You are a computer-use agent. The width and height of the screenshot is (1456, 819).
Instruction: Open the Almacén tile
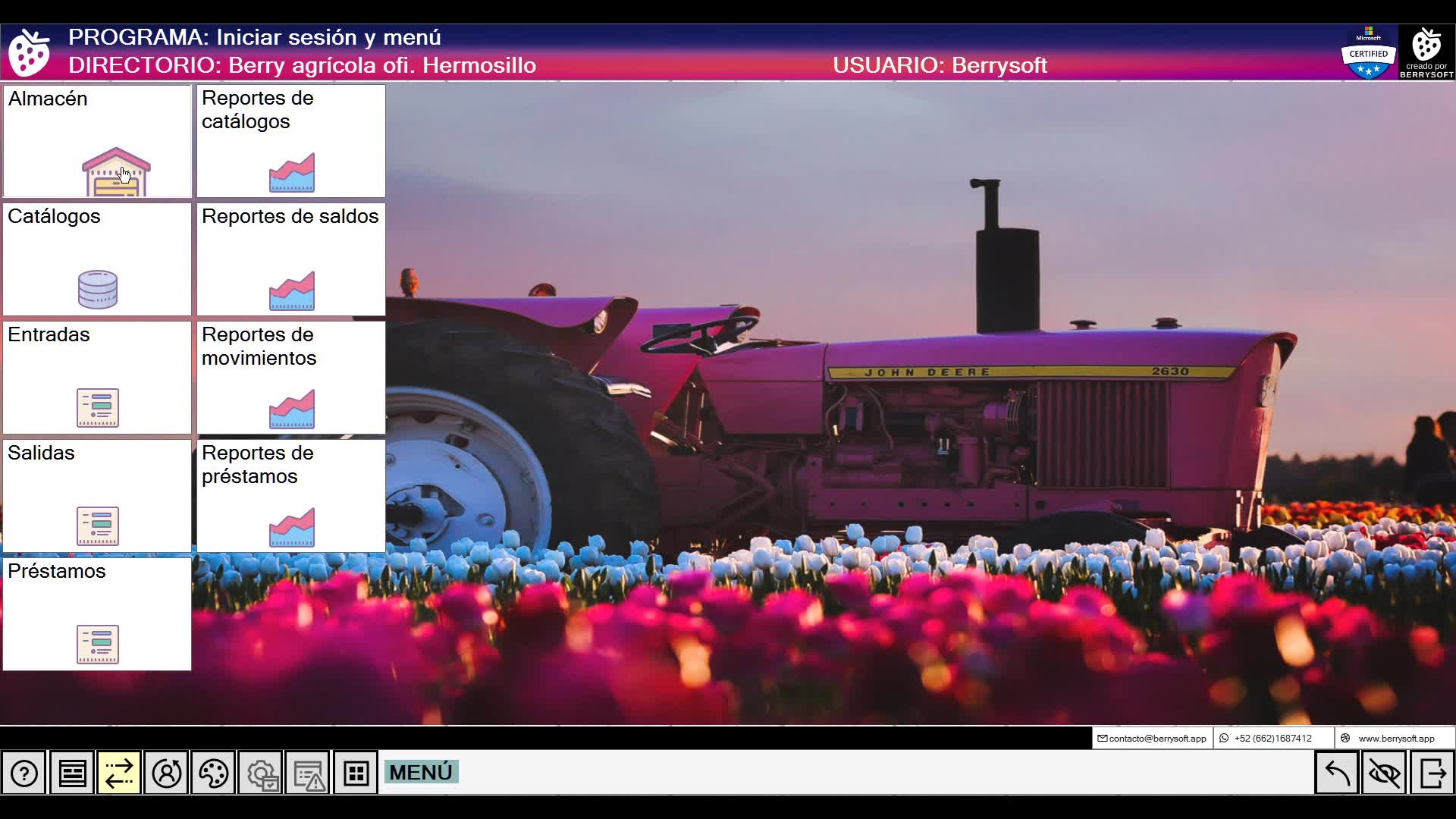tap(97, 141)
